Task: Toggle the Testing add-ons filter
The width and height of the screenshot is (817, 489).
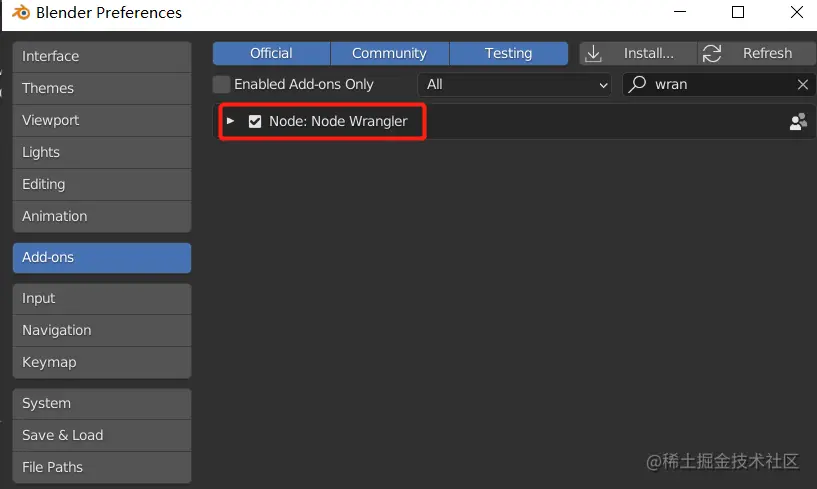Action: pos(509,54)
